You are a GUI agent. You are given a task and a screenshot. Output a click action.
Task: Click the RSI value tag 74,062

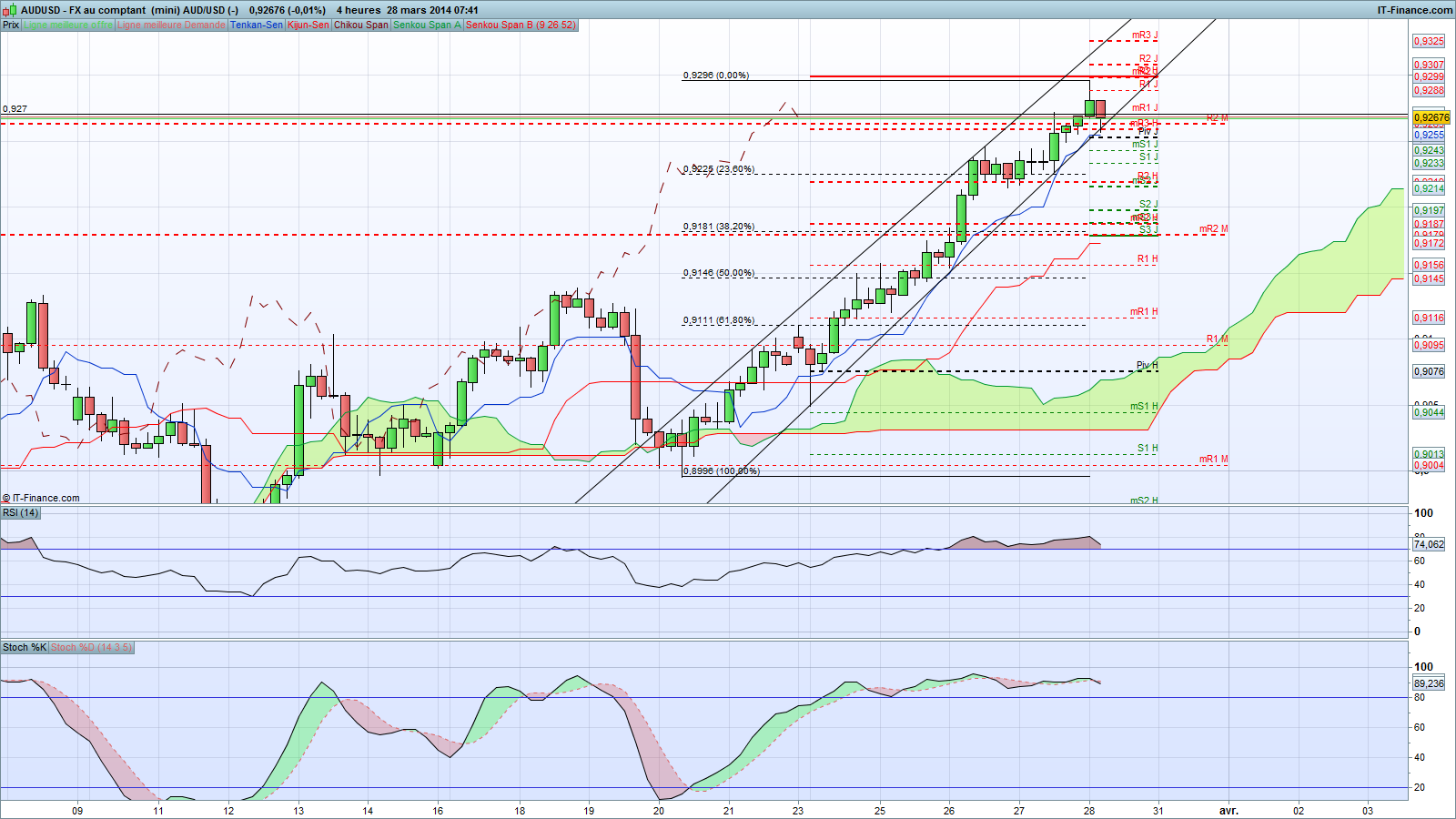(1429, 544)
